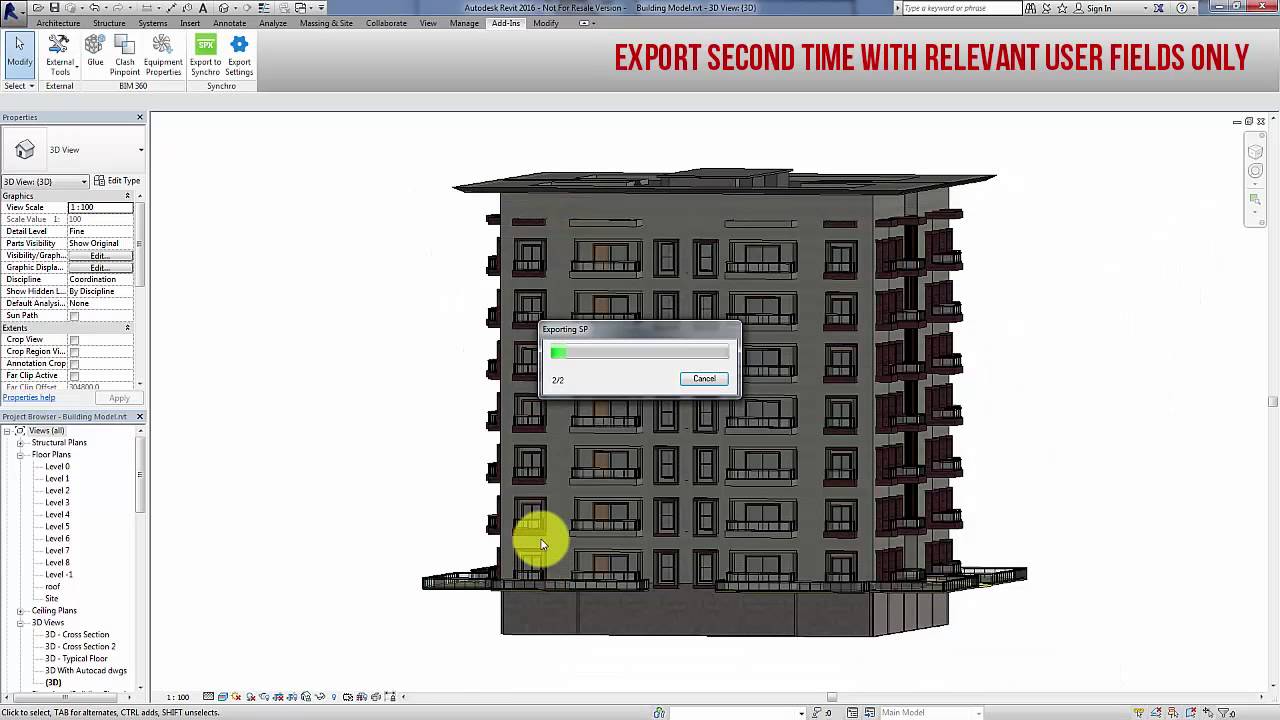Open the 3D View: {3D} dropdown
The image size is (1280, 720).
(x=45, y=181)
